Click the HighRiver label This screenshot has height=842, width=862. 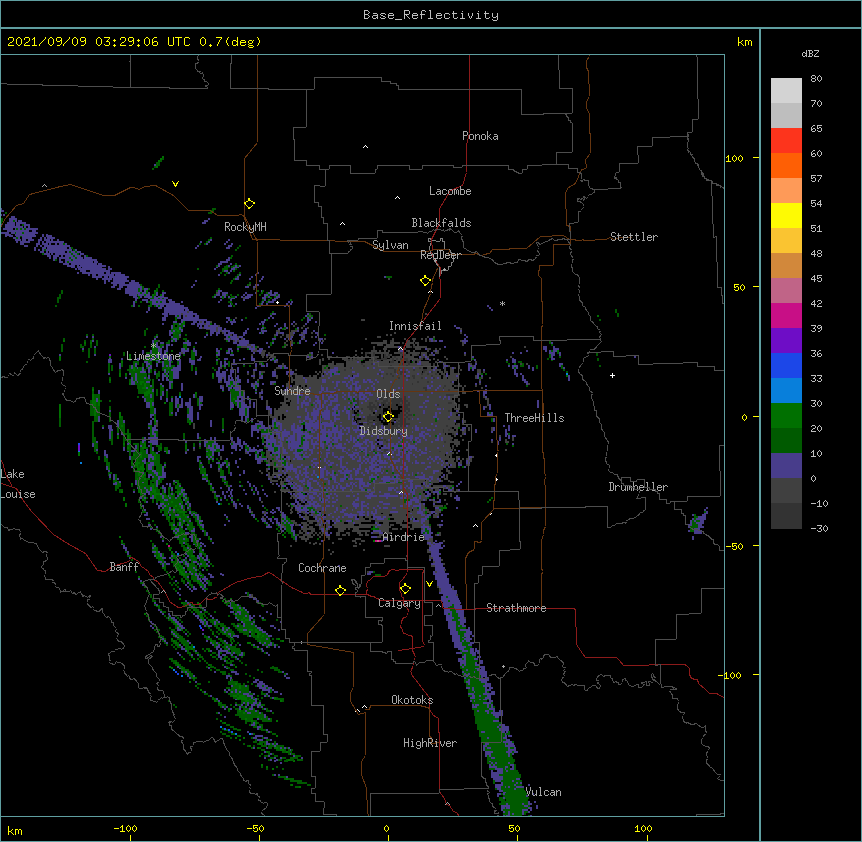click(430, 743)
